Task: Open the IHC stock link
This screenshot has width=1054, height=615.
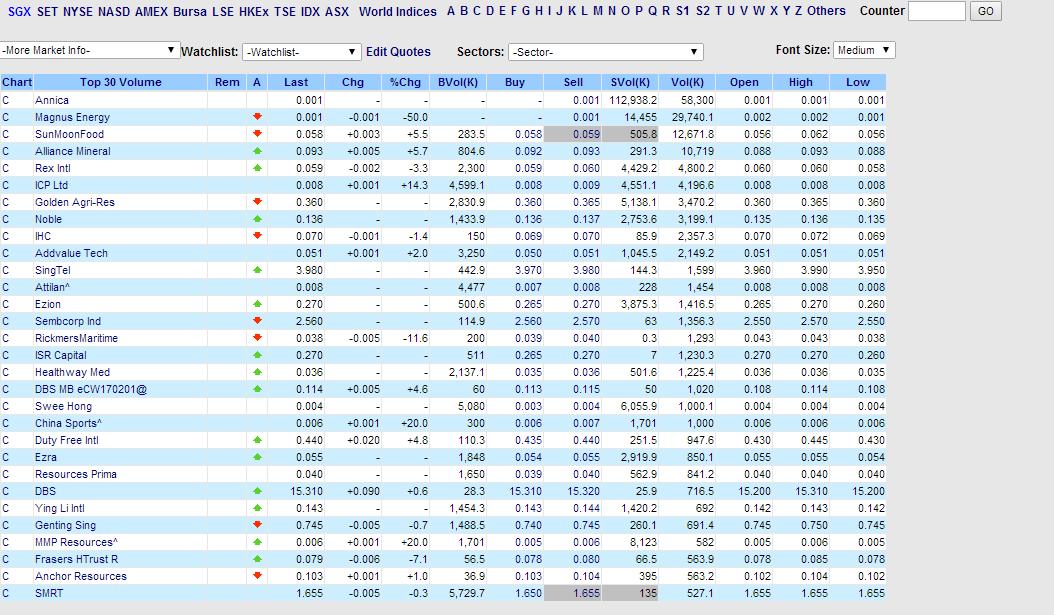Action: tap(43, 237)
